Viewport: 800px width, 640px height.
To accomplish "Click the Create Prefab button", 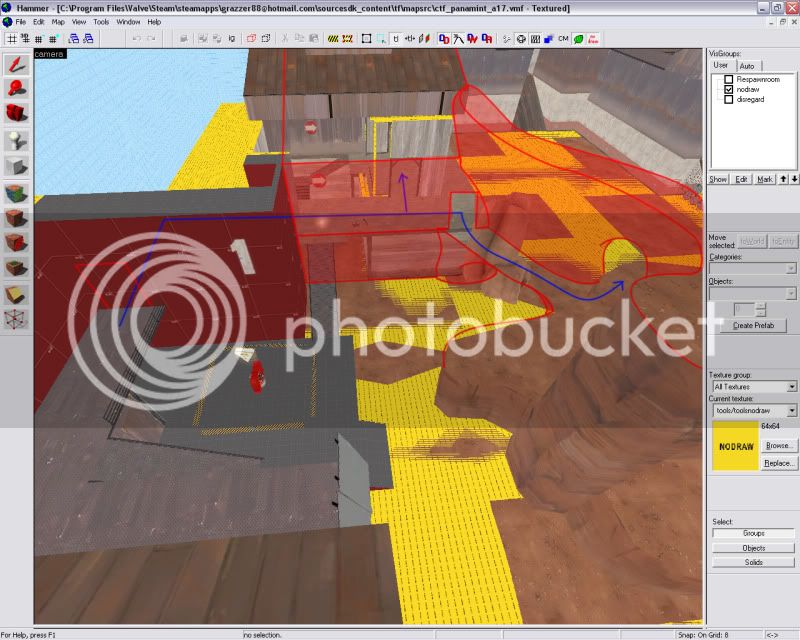I will (753, 325).
